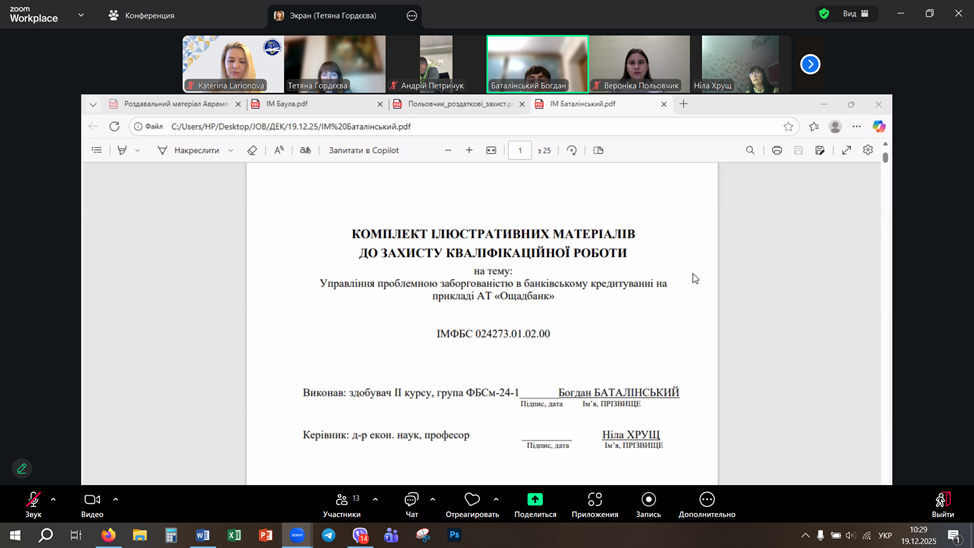Leave the meeting with the Выйти button
Screen dimensions: 974x548
click(x=942, y=500)
